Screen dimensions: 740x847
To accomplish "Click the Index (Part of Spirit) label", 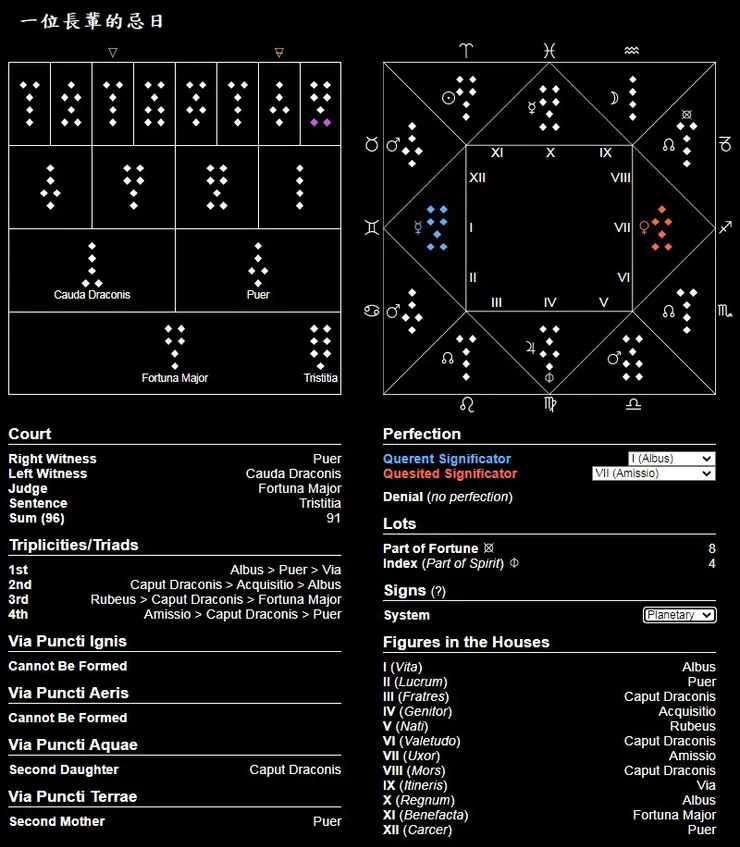I will tap(443, 563).
